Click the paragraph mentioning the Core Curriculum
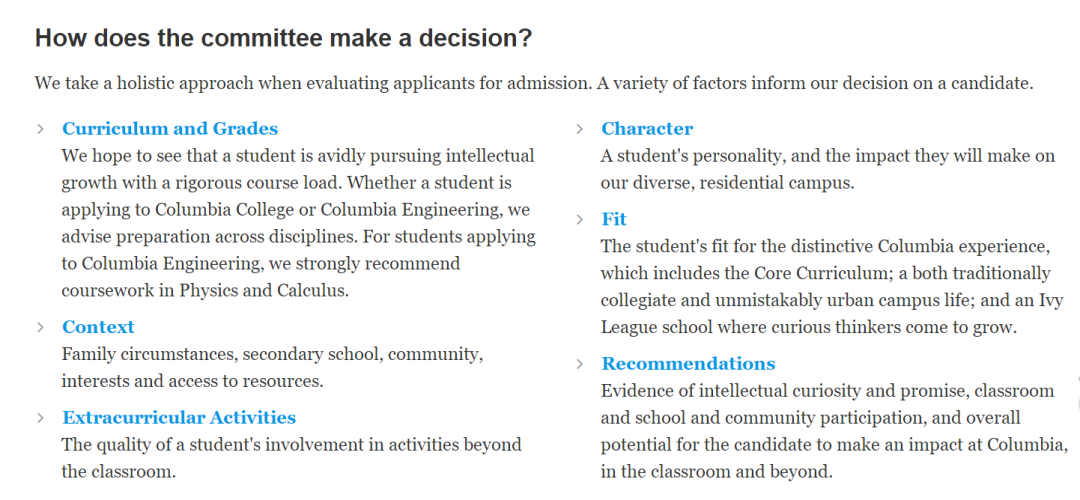The width and height of the screenshot is (1080, 500). [825, 286]
